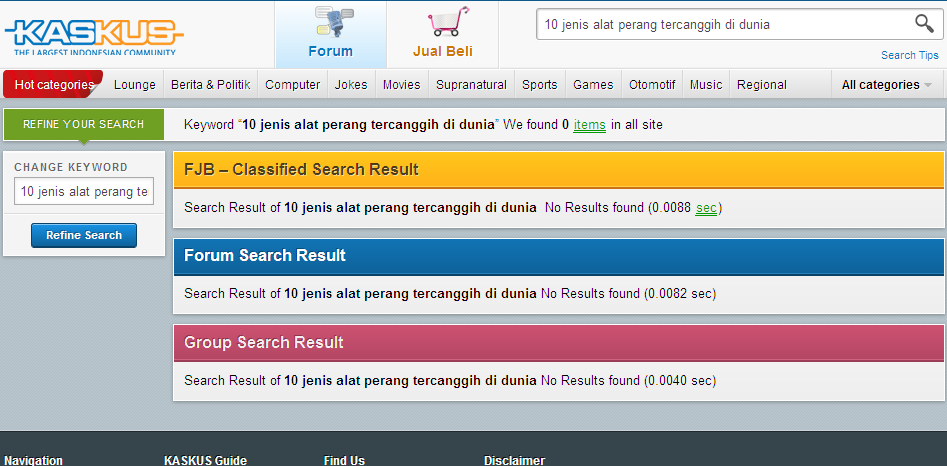Open the Forum section
947x466 pixels.
(x=330, y=34)
